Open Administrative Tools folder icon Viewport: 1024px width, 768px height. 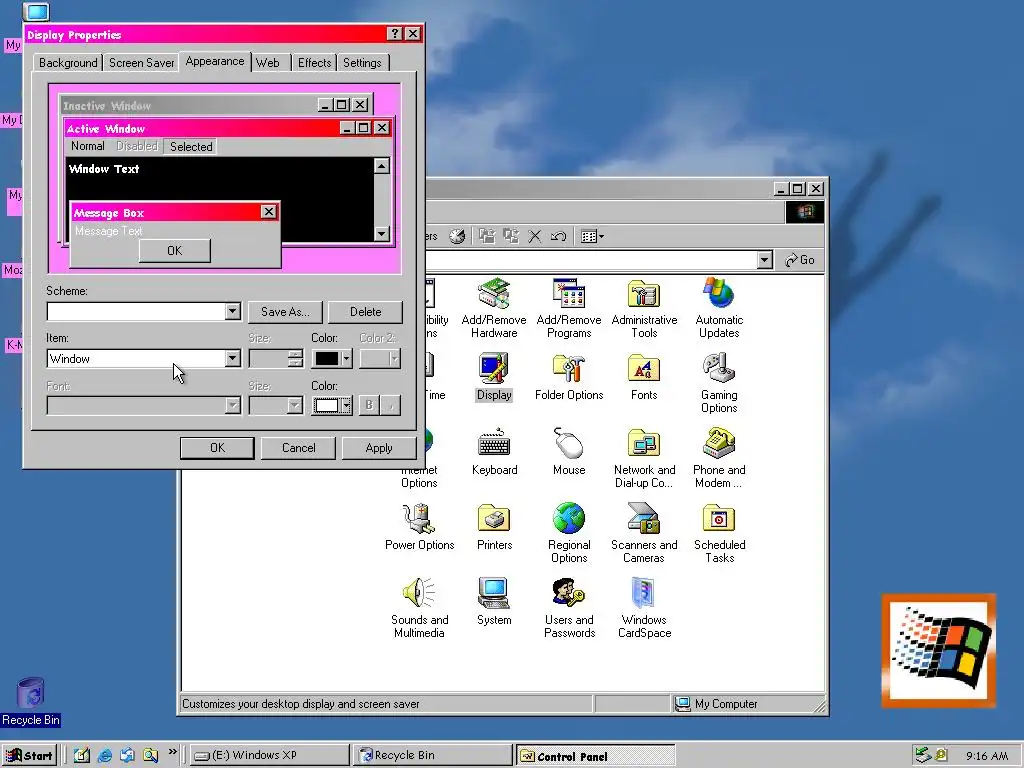644,307
